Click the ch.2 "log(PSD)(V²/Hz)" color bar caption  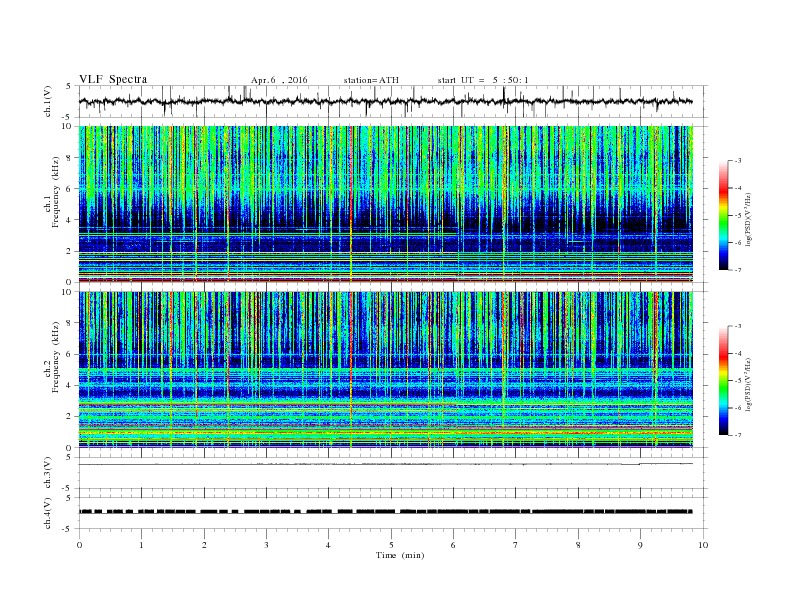[749, 384]
